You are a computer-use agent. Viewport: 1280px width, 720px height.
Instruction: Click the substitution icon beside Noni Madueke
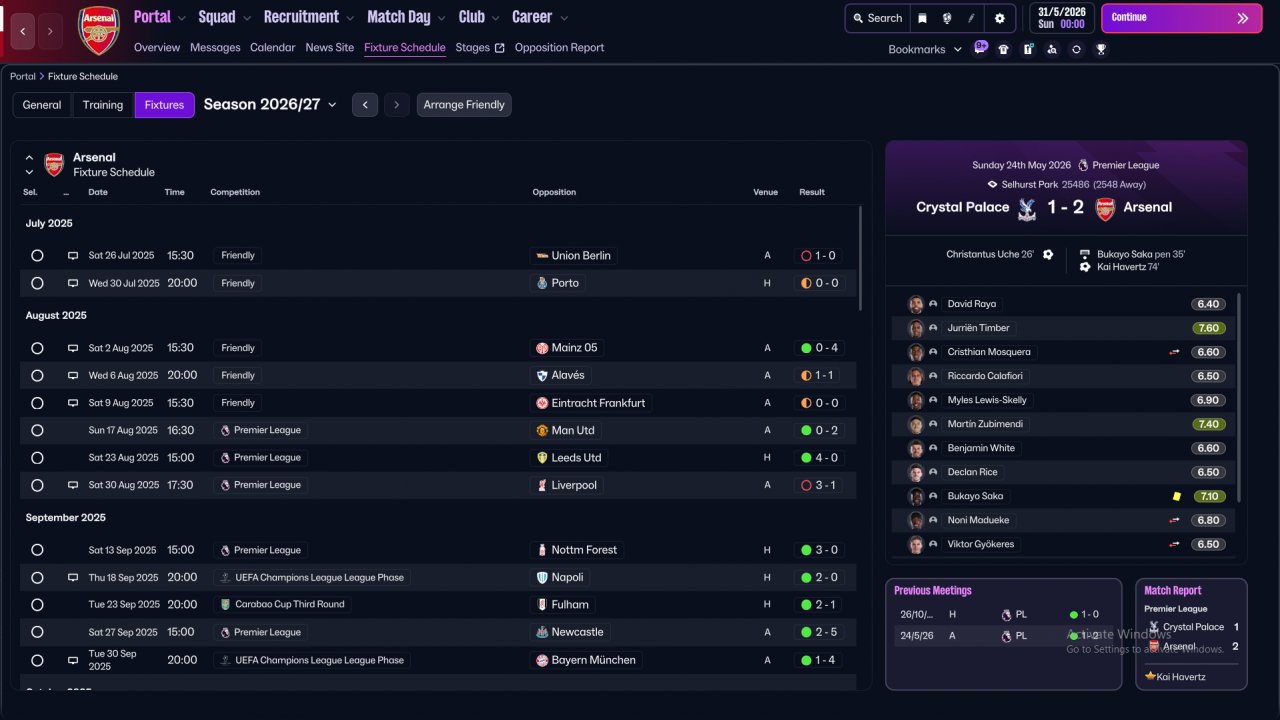pyautogui.click(x=1175, y=520)
